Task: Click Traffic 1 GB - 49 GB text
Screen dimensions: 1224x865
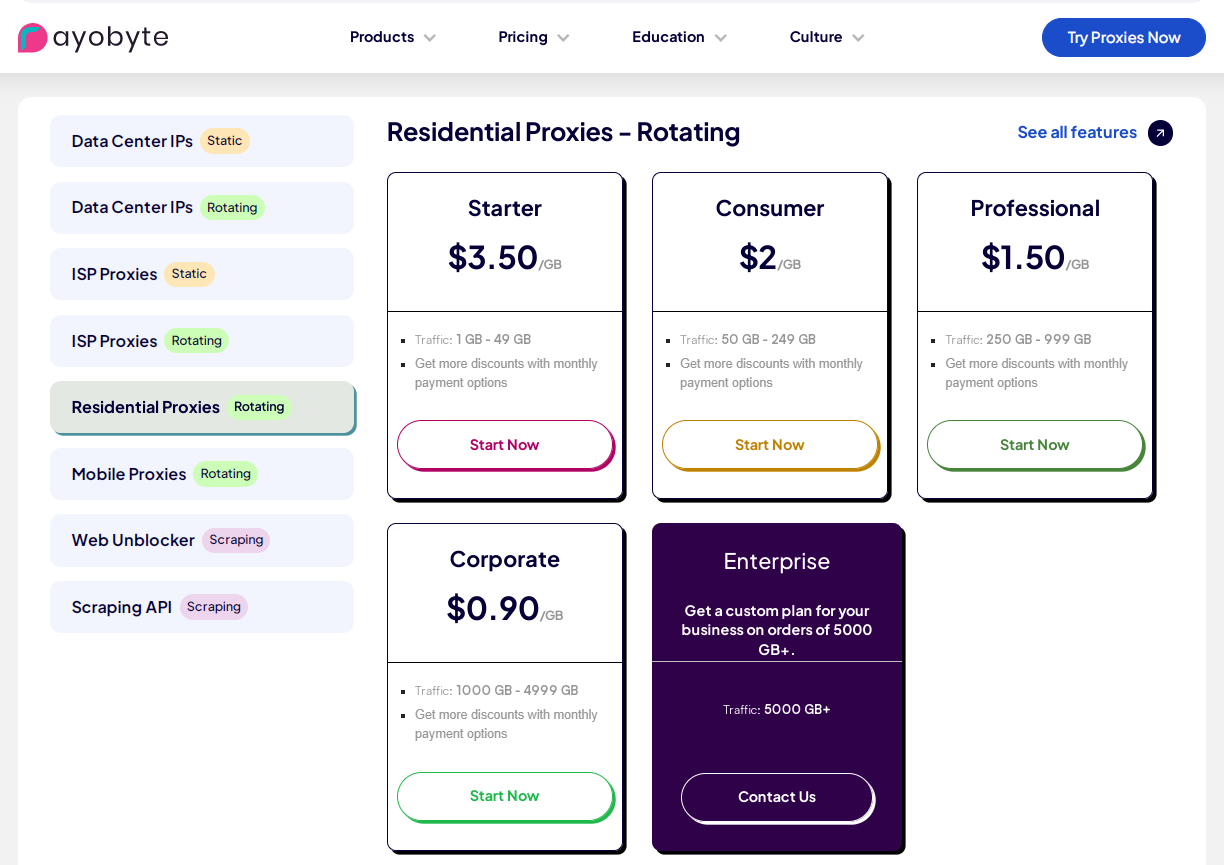Action: pos(473,340)
